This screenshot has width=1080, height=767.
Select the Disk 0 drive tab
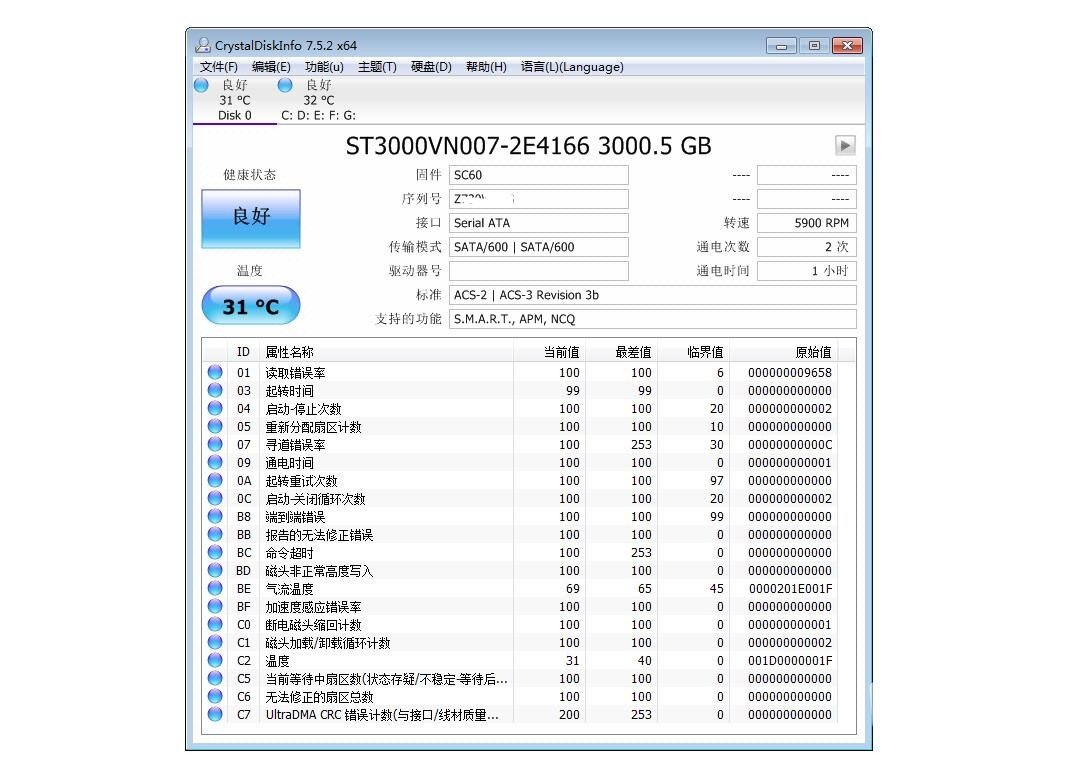coord(235,101)
